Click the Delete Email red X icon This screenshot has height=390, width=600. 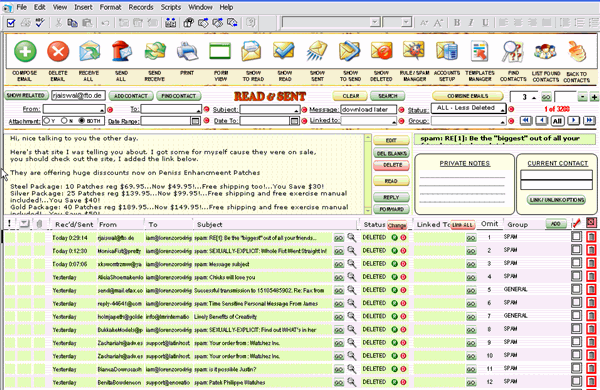(58, 51)
